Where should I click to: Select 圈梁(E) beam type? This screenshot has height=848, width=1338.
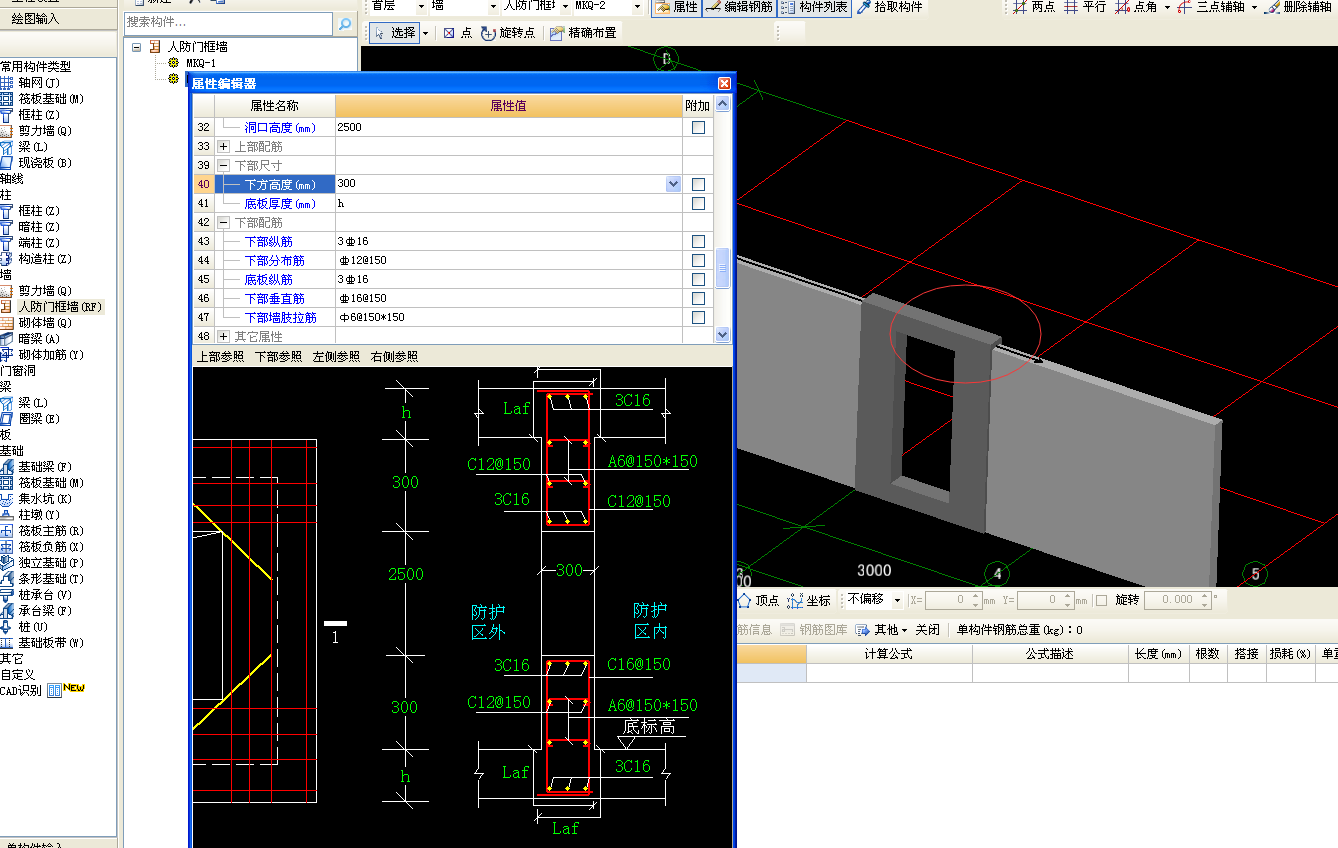click(38, 419)
